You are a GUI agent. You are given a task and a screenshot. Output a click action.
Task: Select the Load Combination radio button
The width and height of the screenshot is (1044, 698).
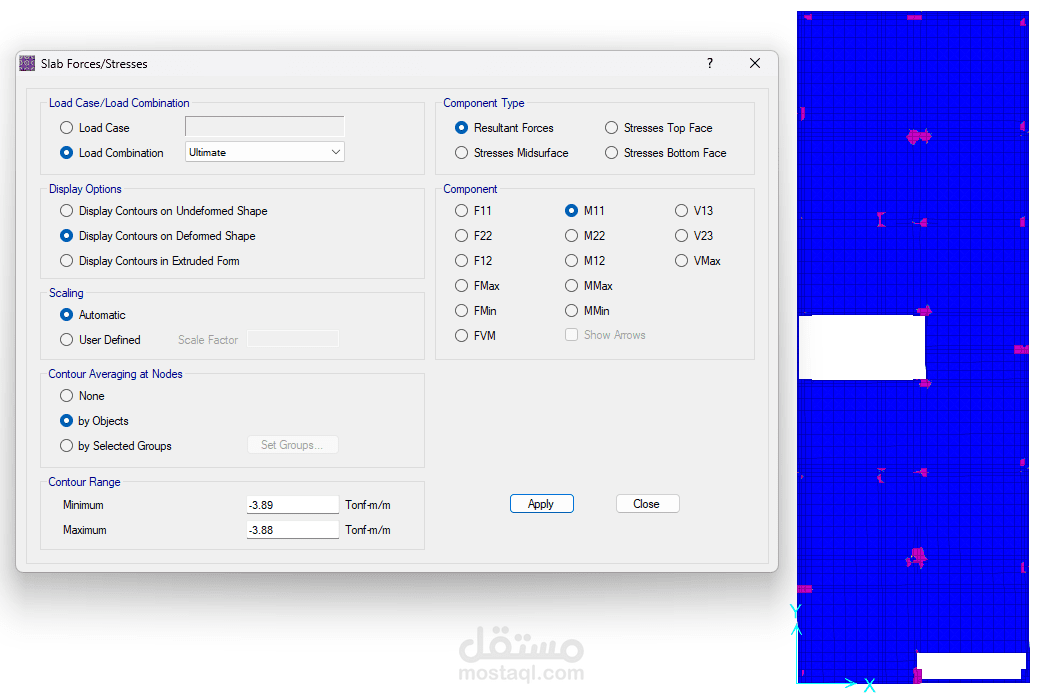(67, 153)
